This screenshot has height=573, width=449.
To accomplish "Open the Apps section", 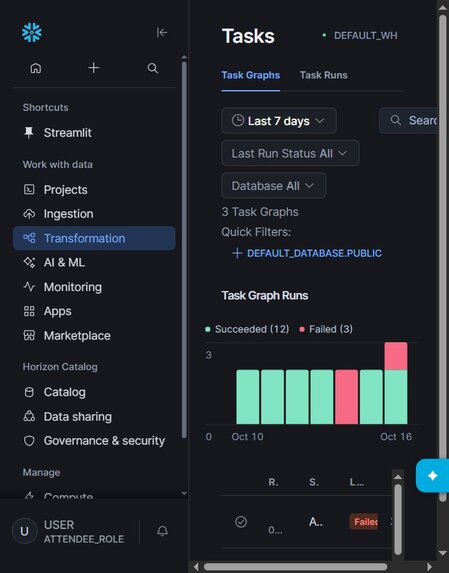I will pyautogui.click(x=94, y=311).
